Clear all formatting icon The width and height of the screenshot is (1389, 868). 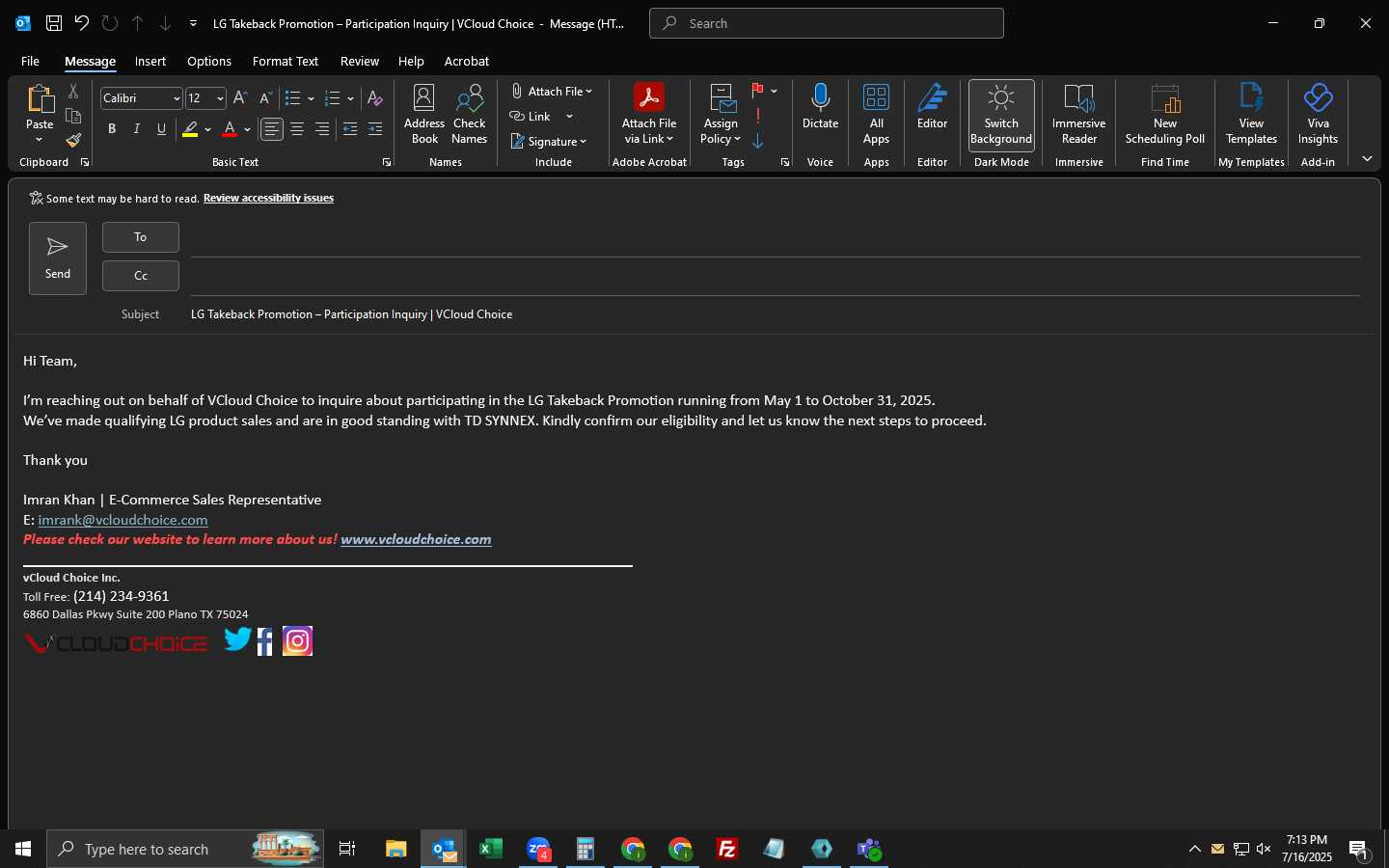(x=375, y=98)
